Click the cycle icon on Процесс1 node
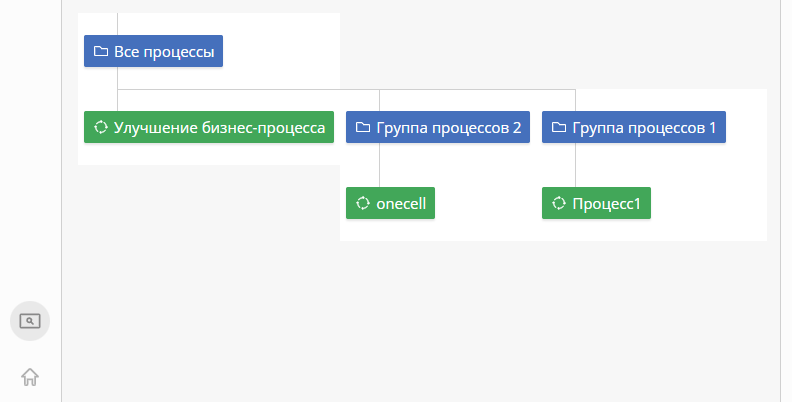Viewport: 792px width, 402px height. point(559,203)
